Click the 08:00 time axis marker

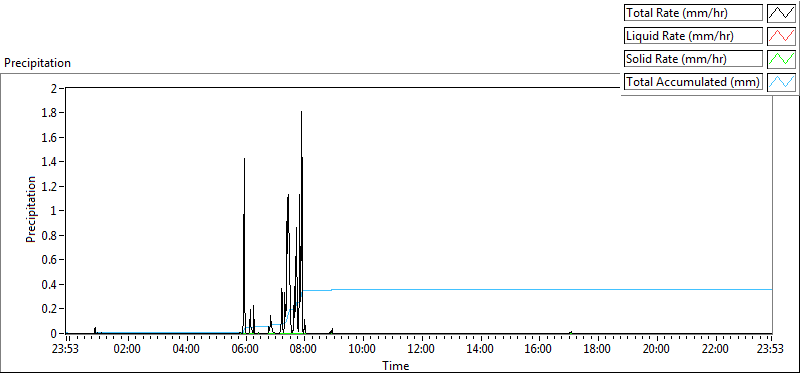[x=304, y=350]
